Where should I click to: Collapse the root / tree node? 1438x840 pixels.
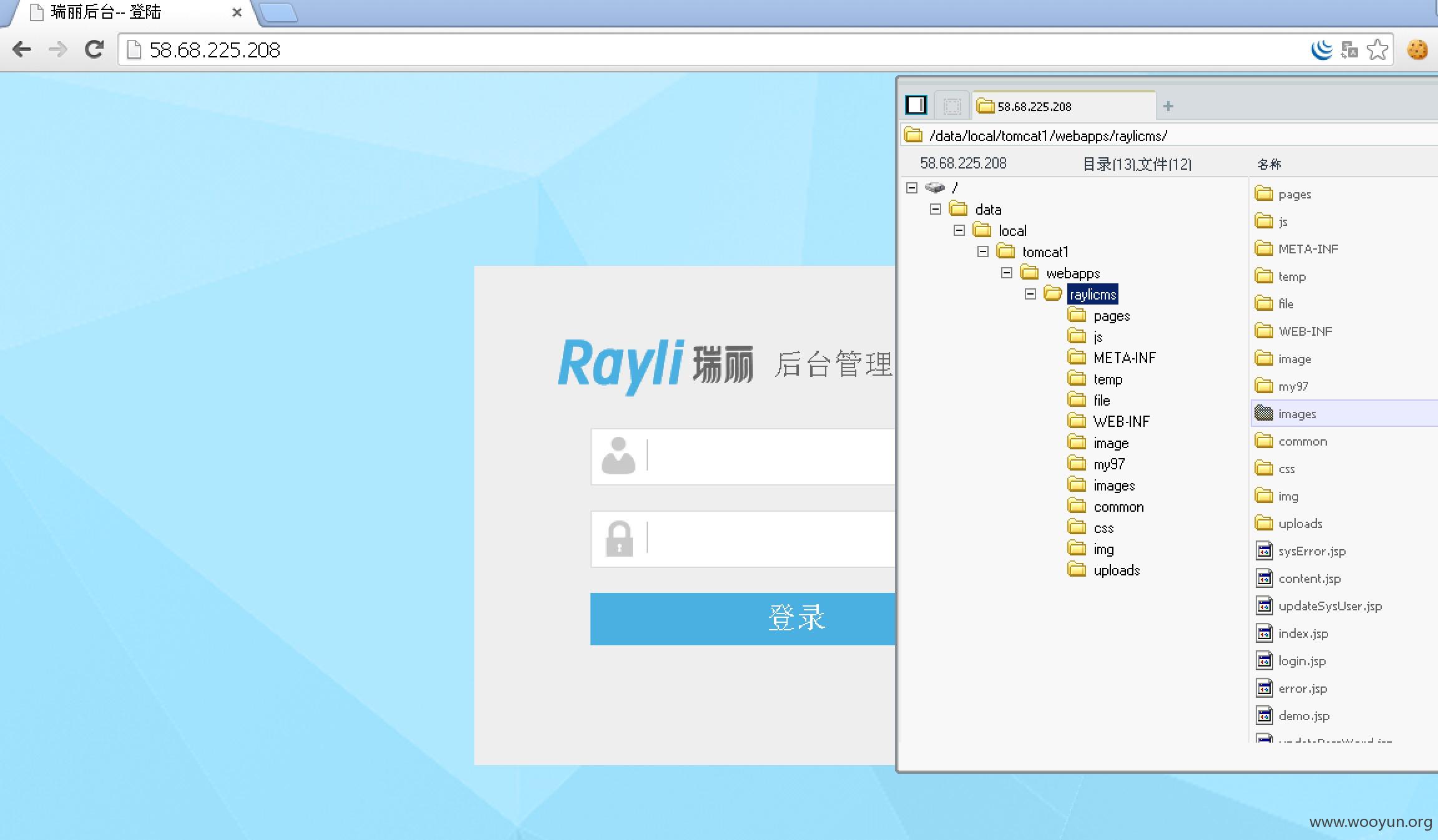coord(912,187)
